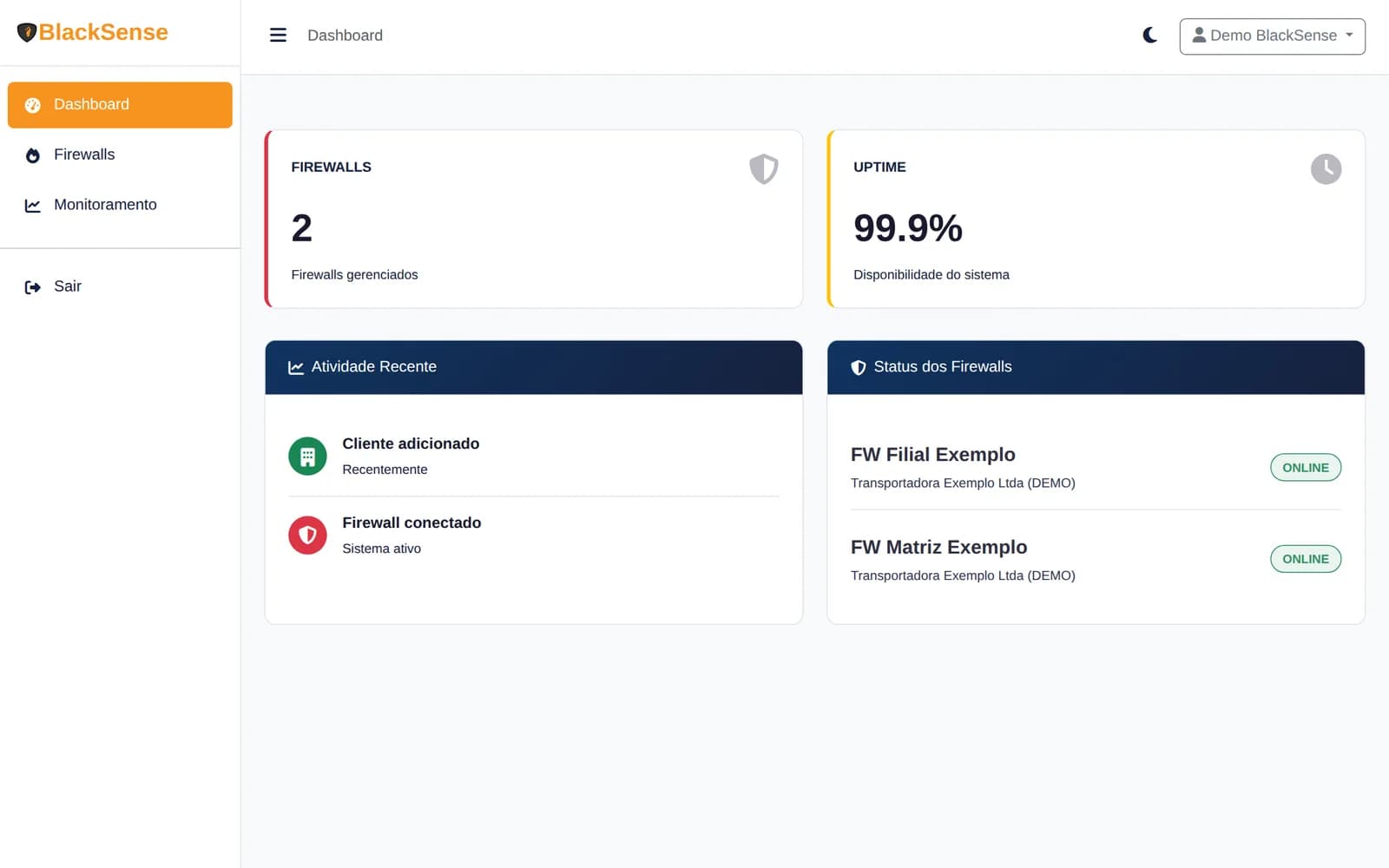1389x868 pixels.
Task: Click the chart icon in Atividade Recente header
Action: tap(296, 367)
